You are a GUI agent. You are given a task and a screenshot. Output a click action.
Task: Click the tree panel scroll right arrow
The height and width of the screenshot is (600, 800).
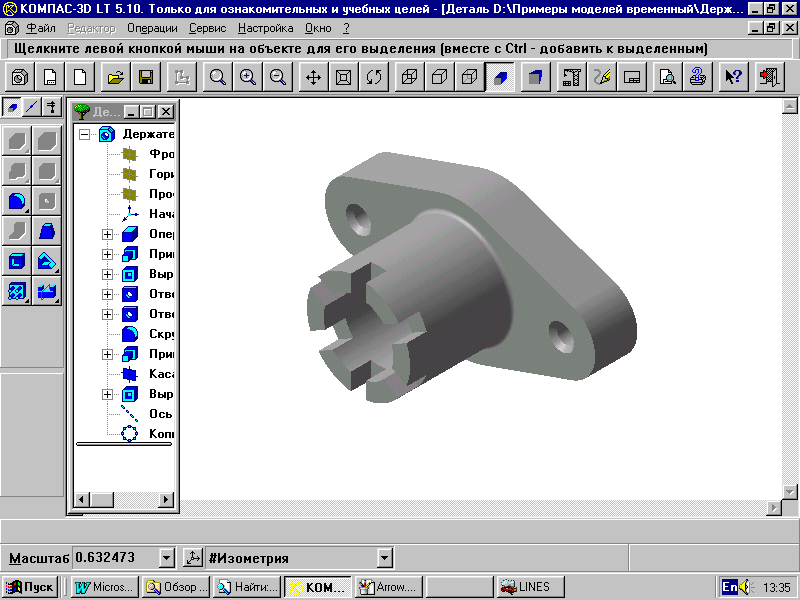166,499
